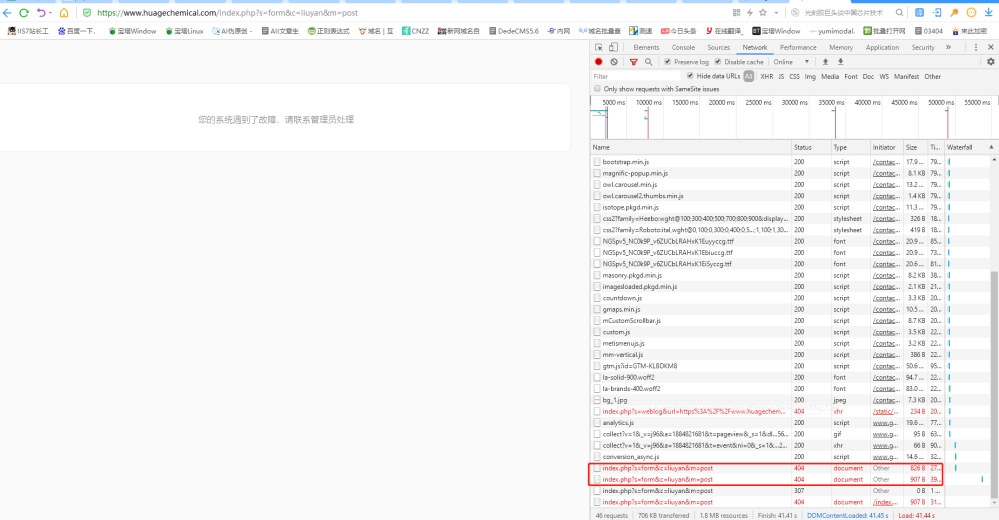Open the dropdown arrow beside the star
The image size is (999, 520).
pos(776,13)
